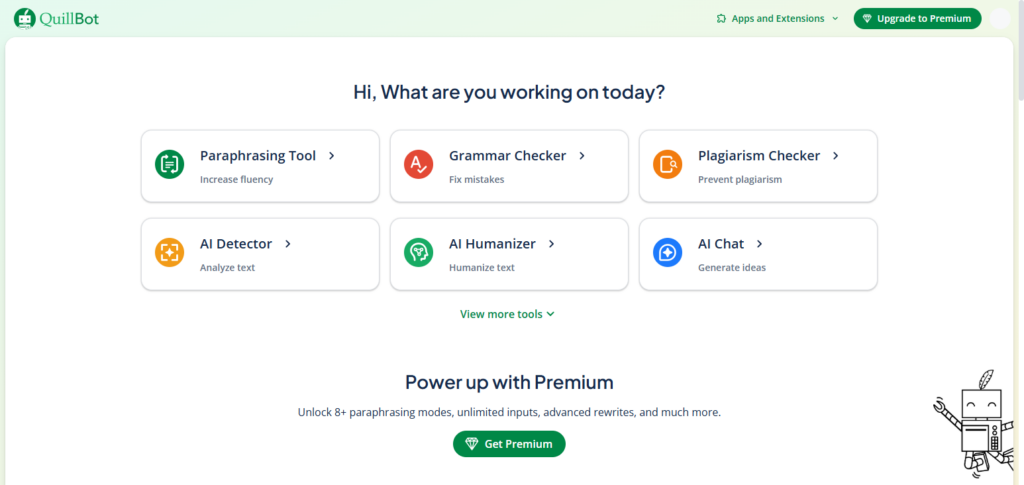Image resolution: width=1024 pixels, height=485 pixels.
Task: Click the green Paraphrasing Tool icon
Action: click(x=169, y=164)
